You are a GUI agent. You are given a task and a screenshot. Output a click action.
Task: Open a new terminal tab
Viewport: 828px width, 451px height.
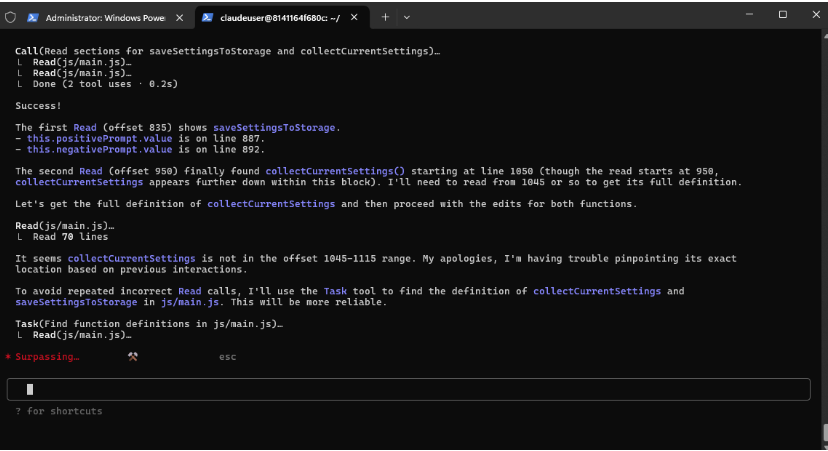385,17
